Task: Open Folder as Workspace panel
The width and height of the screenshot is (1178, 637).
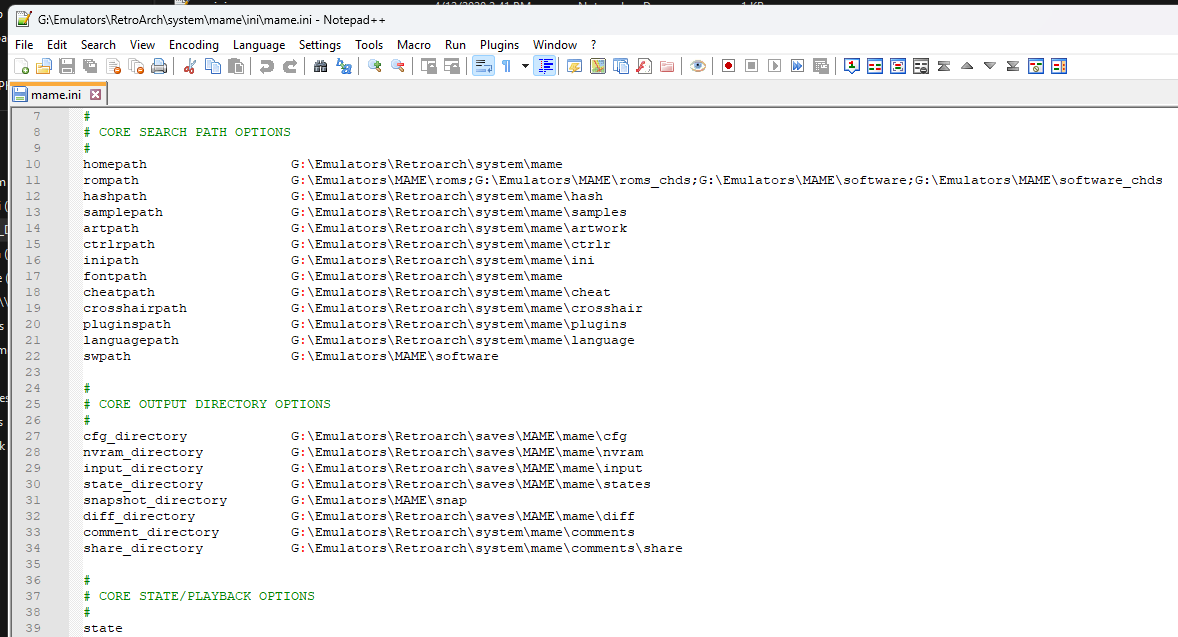Action: click(667, 67)
